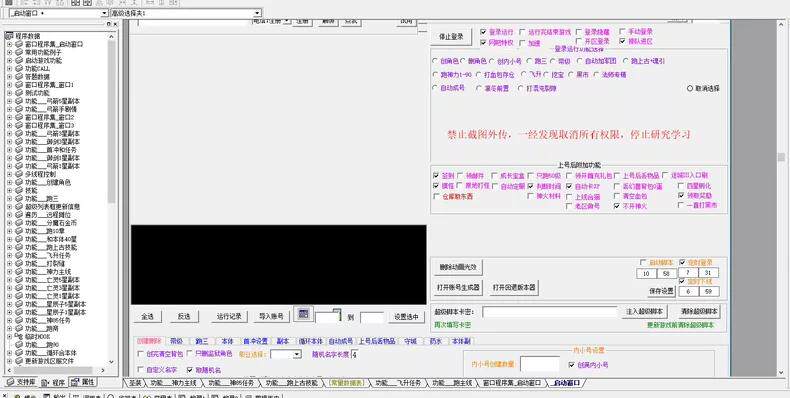The width and height of the screenshot is (790, 398).
Task: Click the 保存设置 button
Action: (661, 291)
